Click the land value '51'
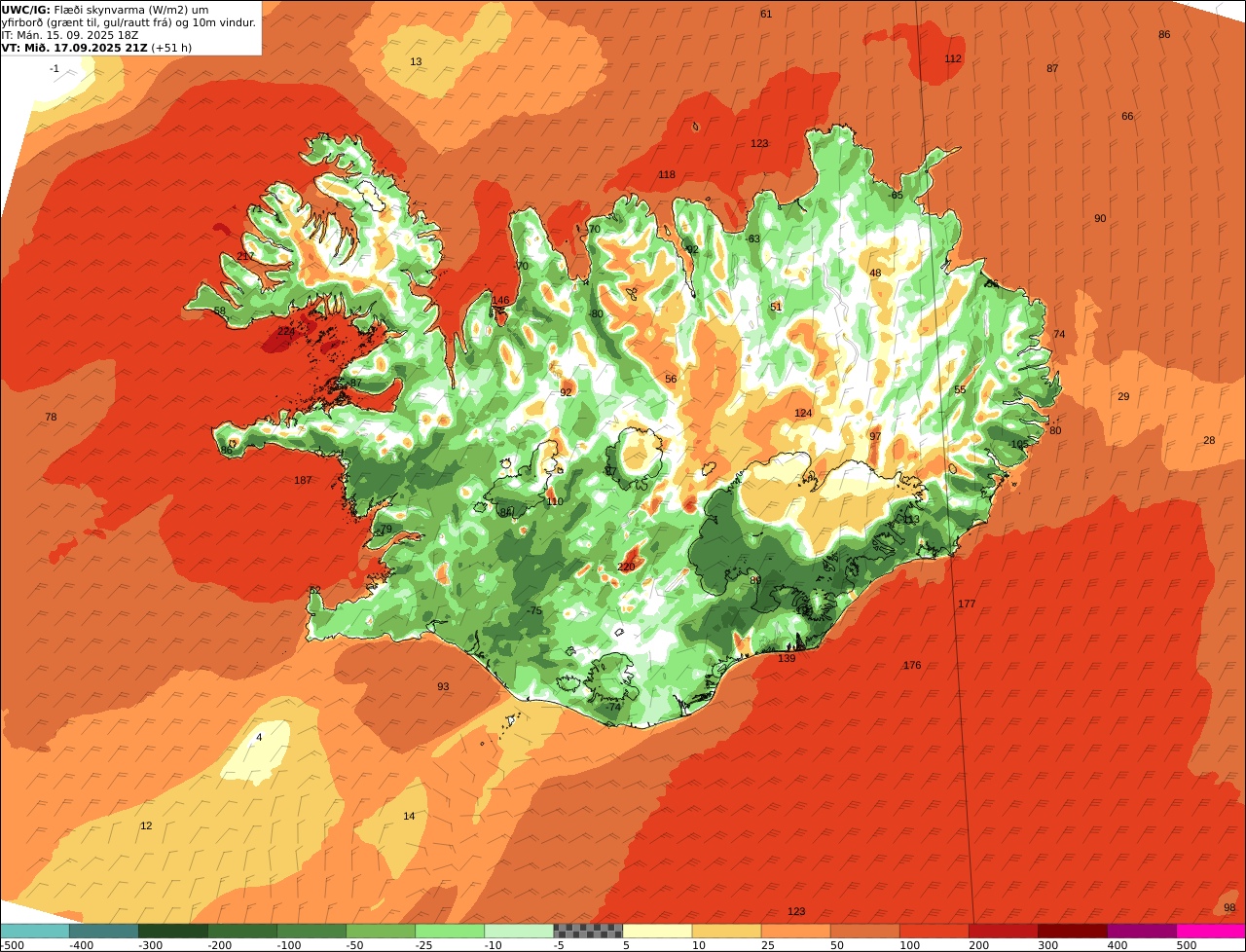Image resolution: width=1246 pixels, height=952 pixels. tap(776, 307)
